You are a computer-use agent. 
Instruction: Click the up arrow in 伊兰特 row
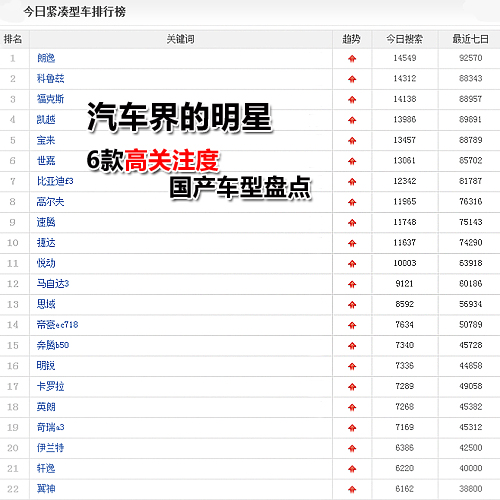[352, 449]
